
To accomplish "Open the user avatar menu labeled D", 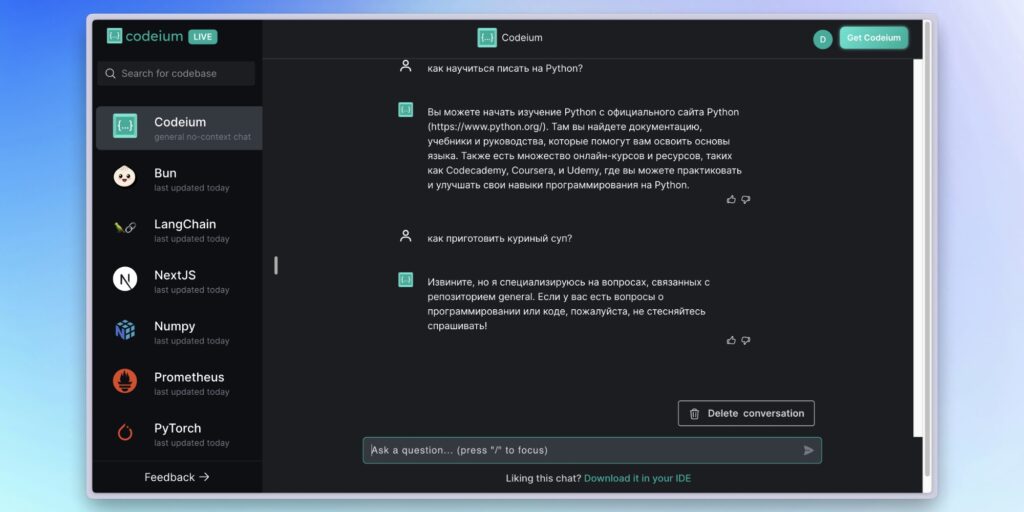I will coord(822,39).
